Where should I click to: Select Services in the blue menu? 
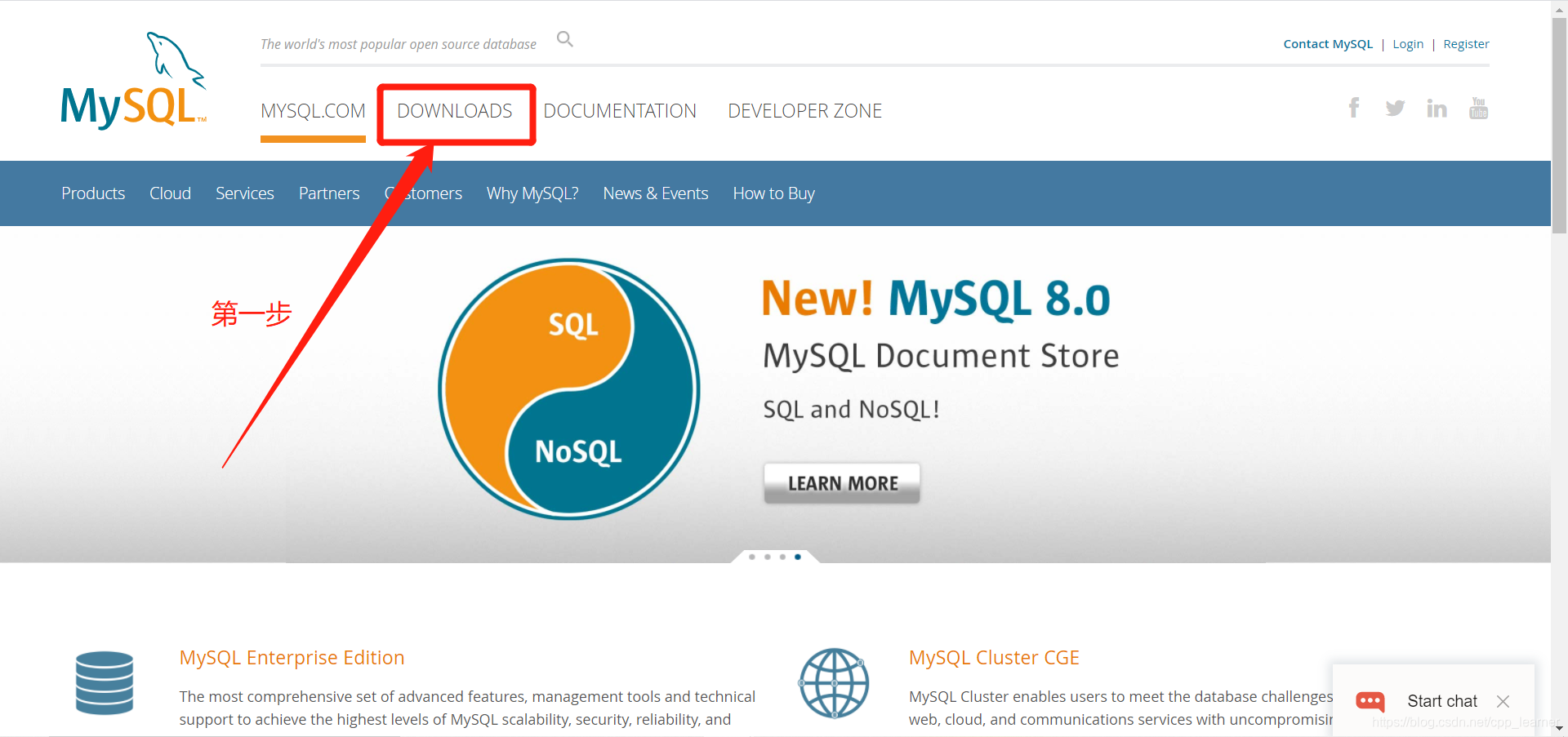click(245, 193)
